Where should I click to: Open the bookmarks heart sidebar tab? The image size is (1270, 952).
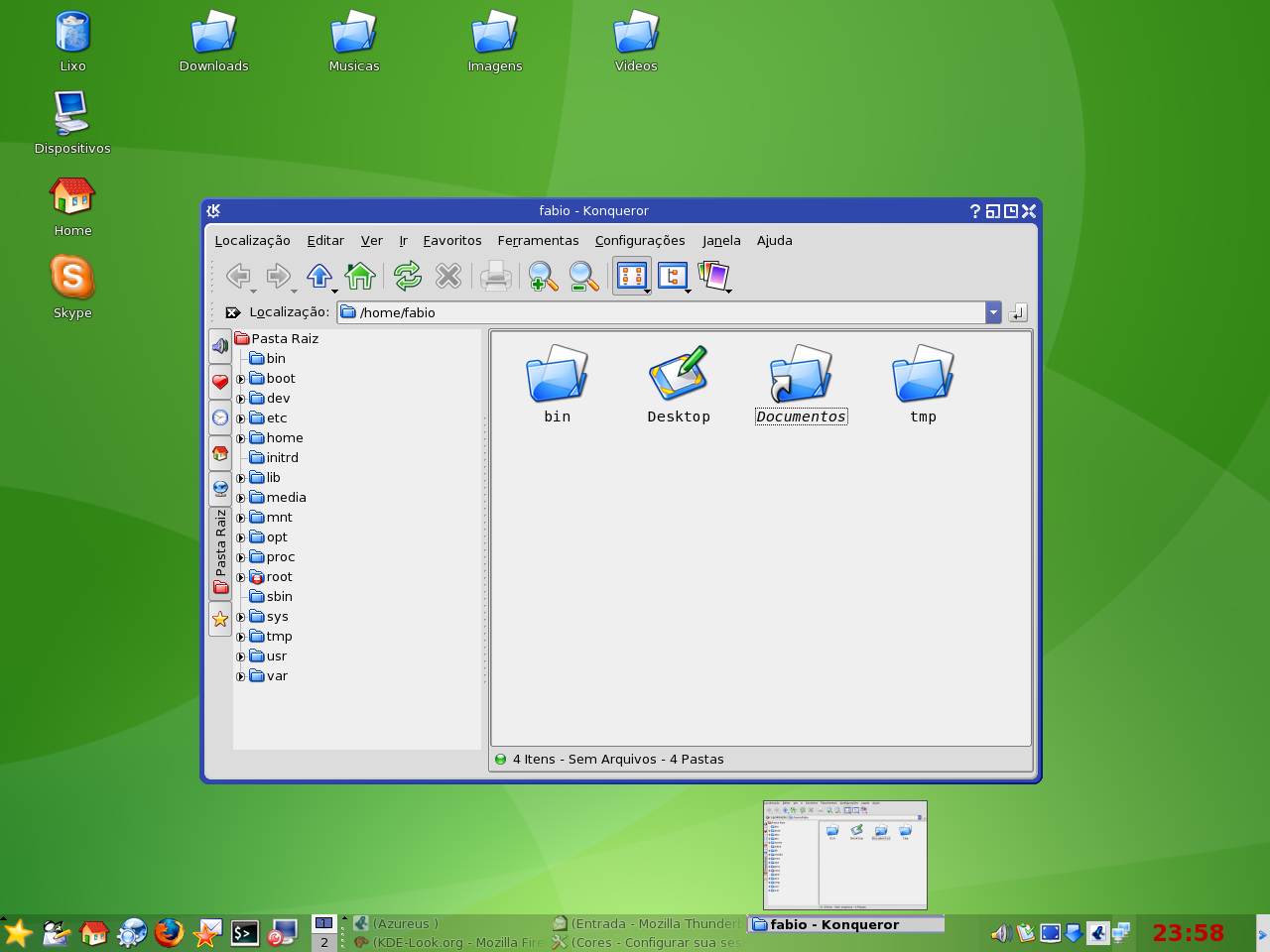tap(220, 382)
